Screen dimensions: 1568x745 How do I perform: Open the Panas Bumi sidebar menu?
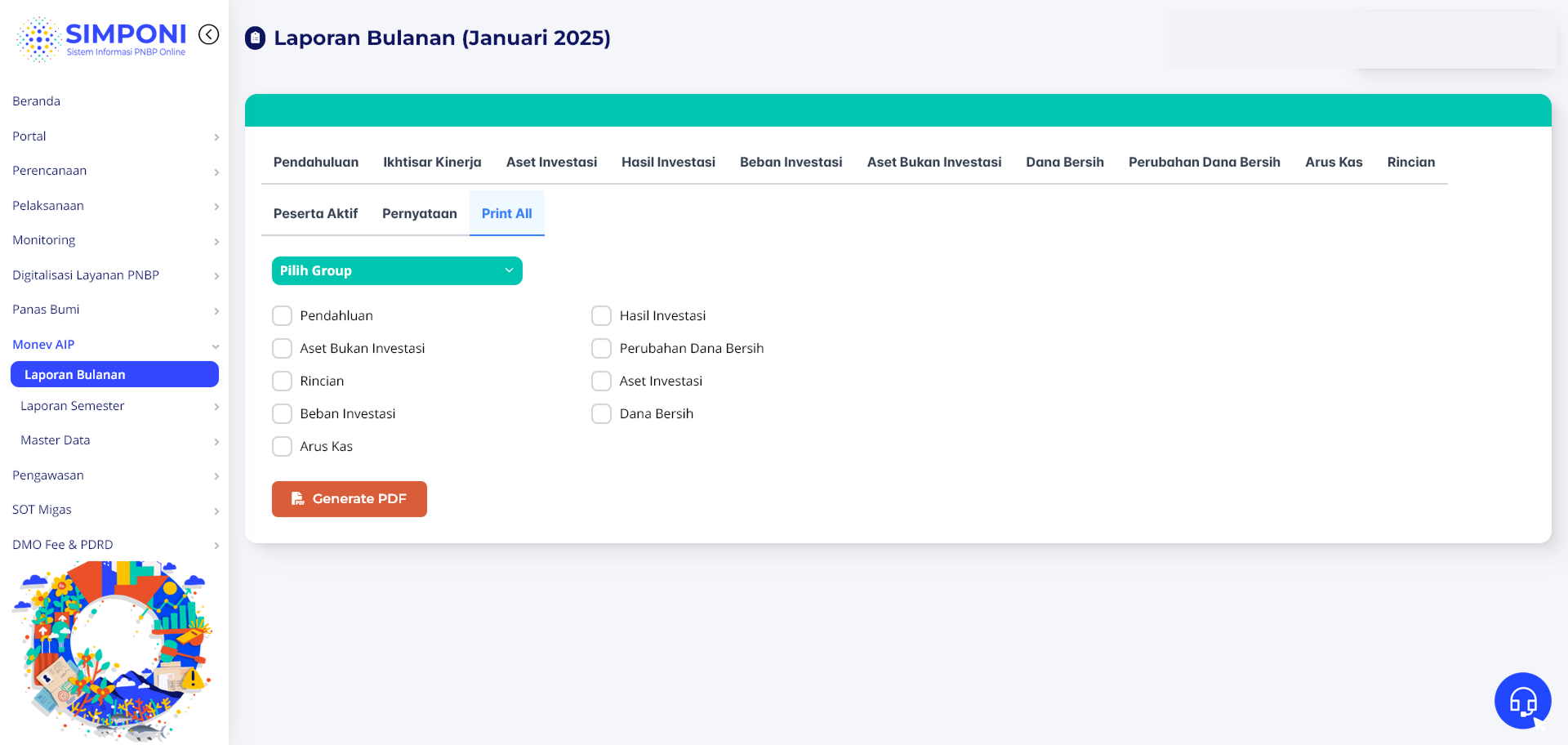(x=46, y=310)
